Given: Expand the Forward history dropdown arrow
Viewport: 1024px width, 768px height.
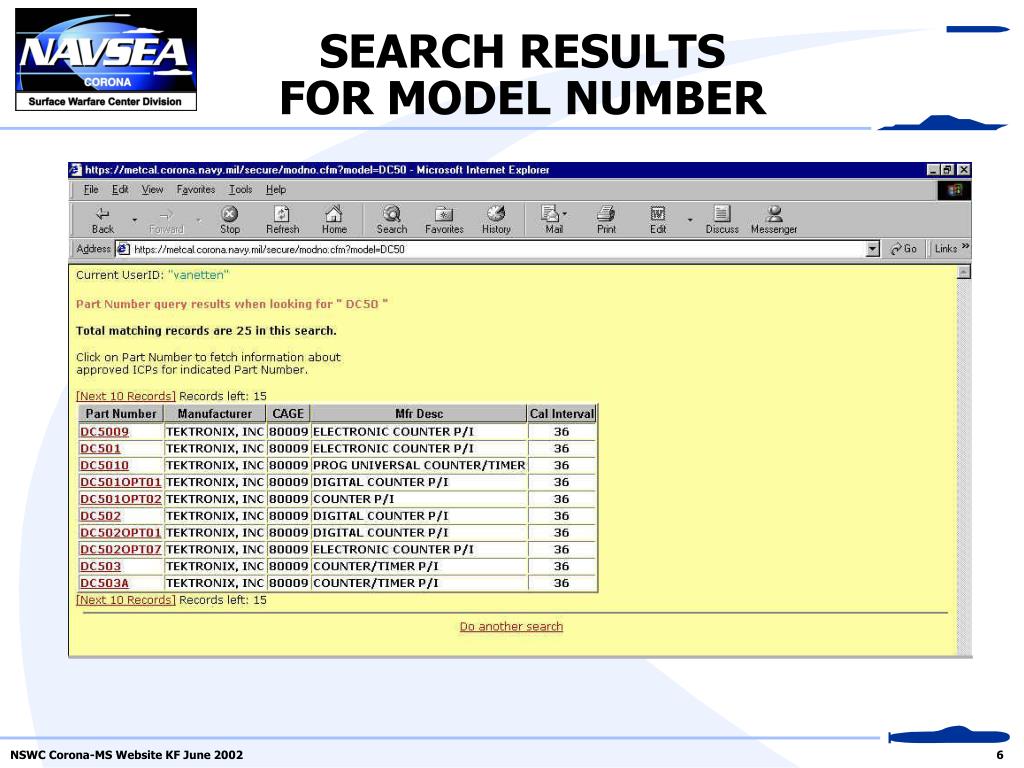Looking at the screenshot, I should coord(199,220).
